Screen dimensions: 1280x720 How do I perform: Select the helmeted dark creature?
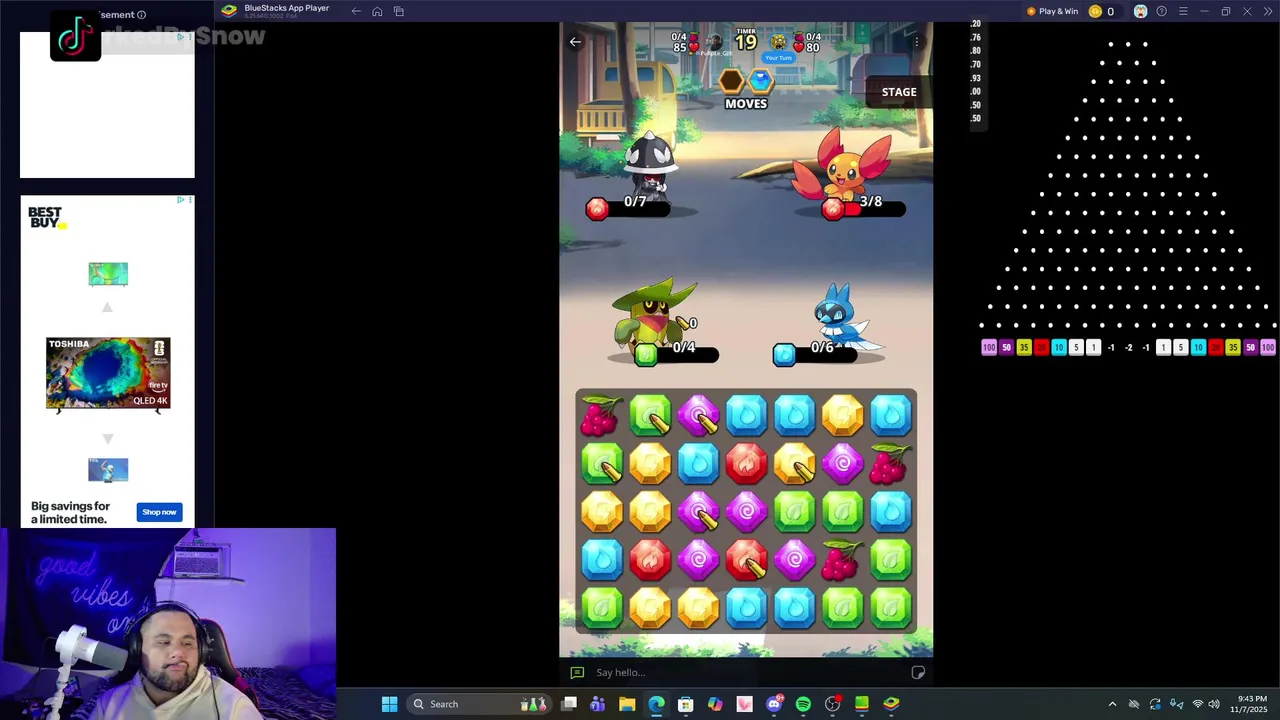650,163
